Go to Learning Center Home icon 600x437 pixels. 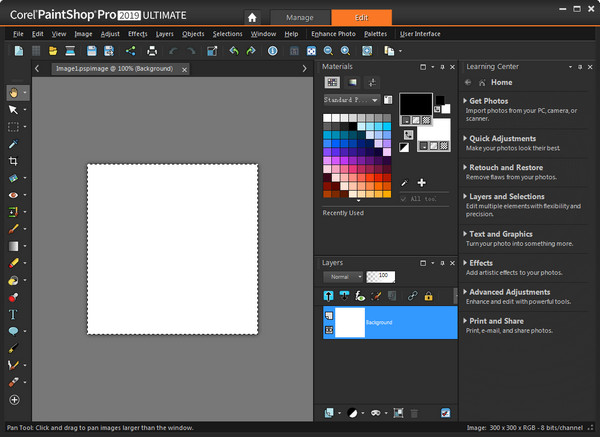point(483,82)
